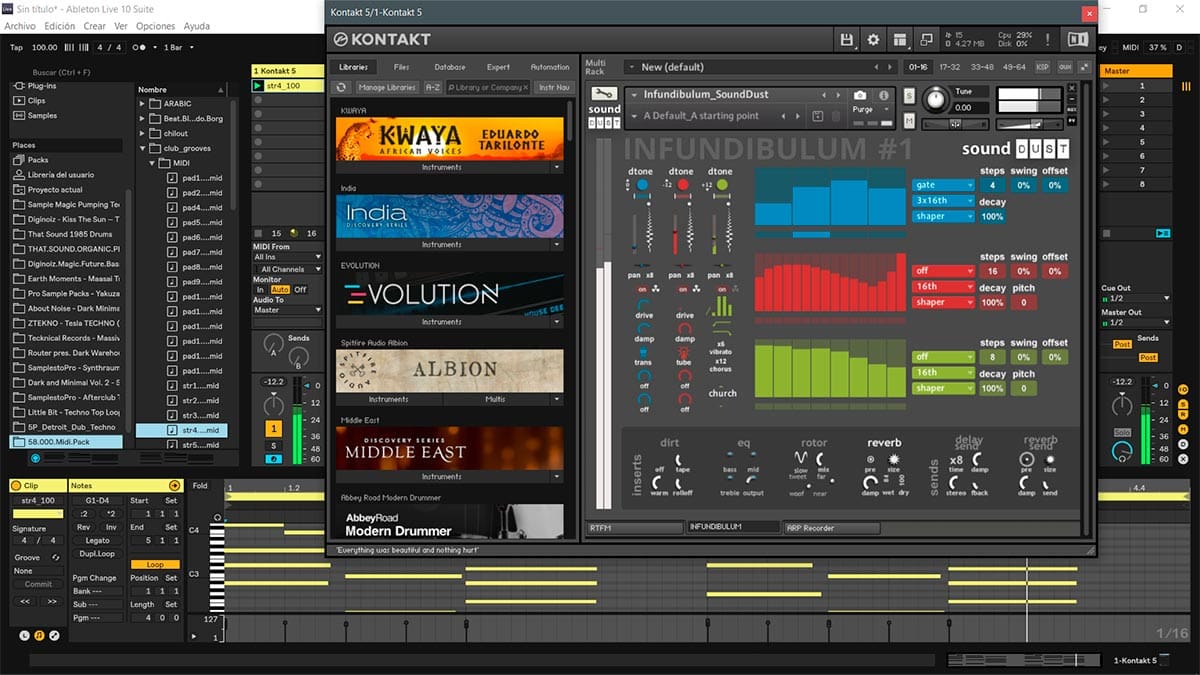Image resolution: width=1200 pixels, height=675 pixels.
Task: Set Monitor to Off in Ableton
Action: tap(300, 290)
